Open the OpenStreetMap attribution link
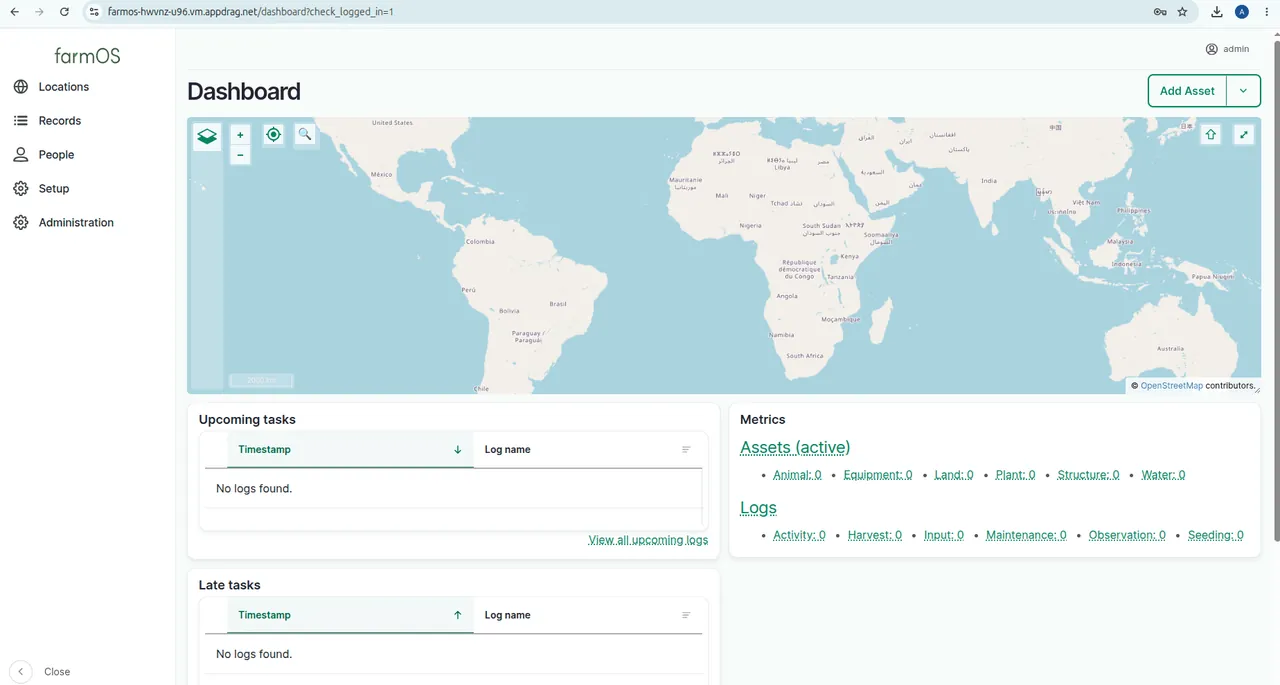Screen dimensions: 1280x685 (x=1171, y=386)
